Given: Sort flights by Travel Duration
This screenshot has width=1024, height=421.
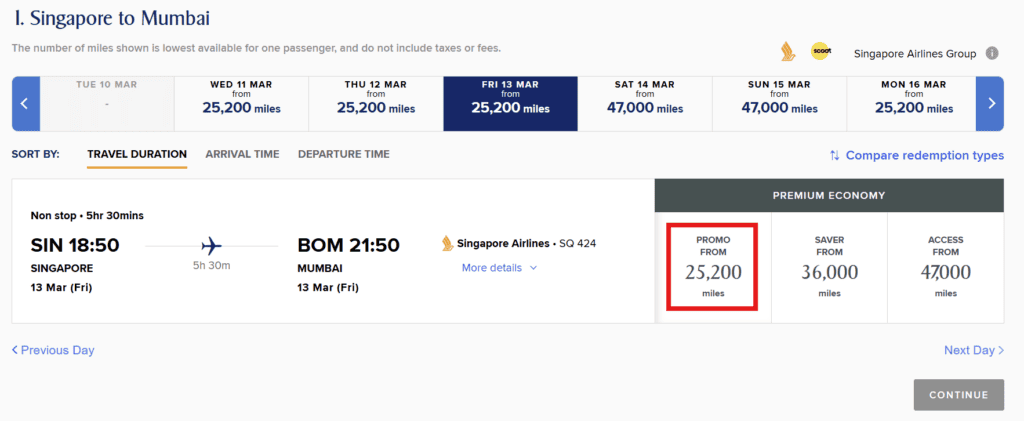Looking at the screenshot, I should (x=137, y=154).
